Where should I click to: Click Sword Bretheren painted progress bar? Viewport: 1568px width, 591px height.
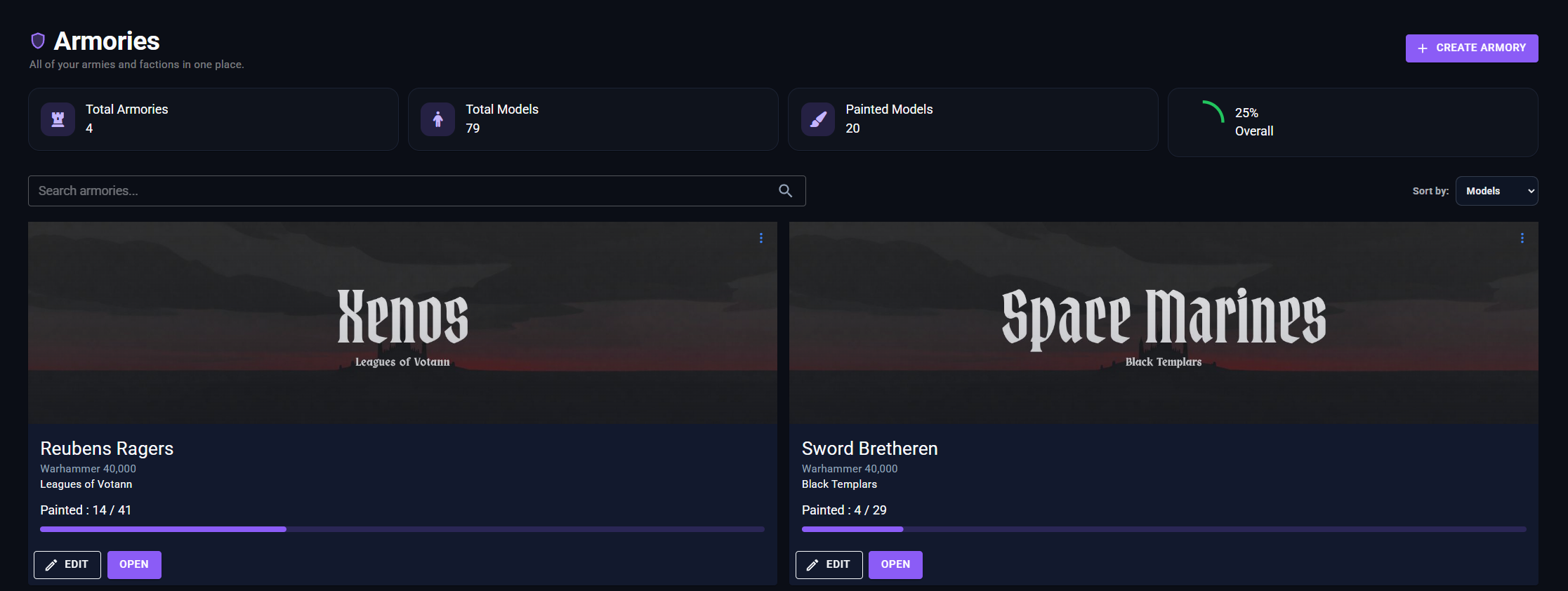[x=1164, y=529]
